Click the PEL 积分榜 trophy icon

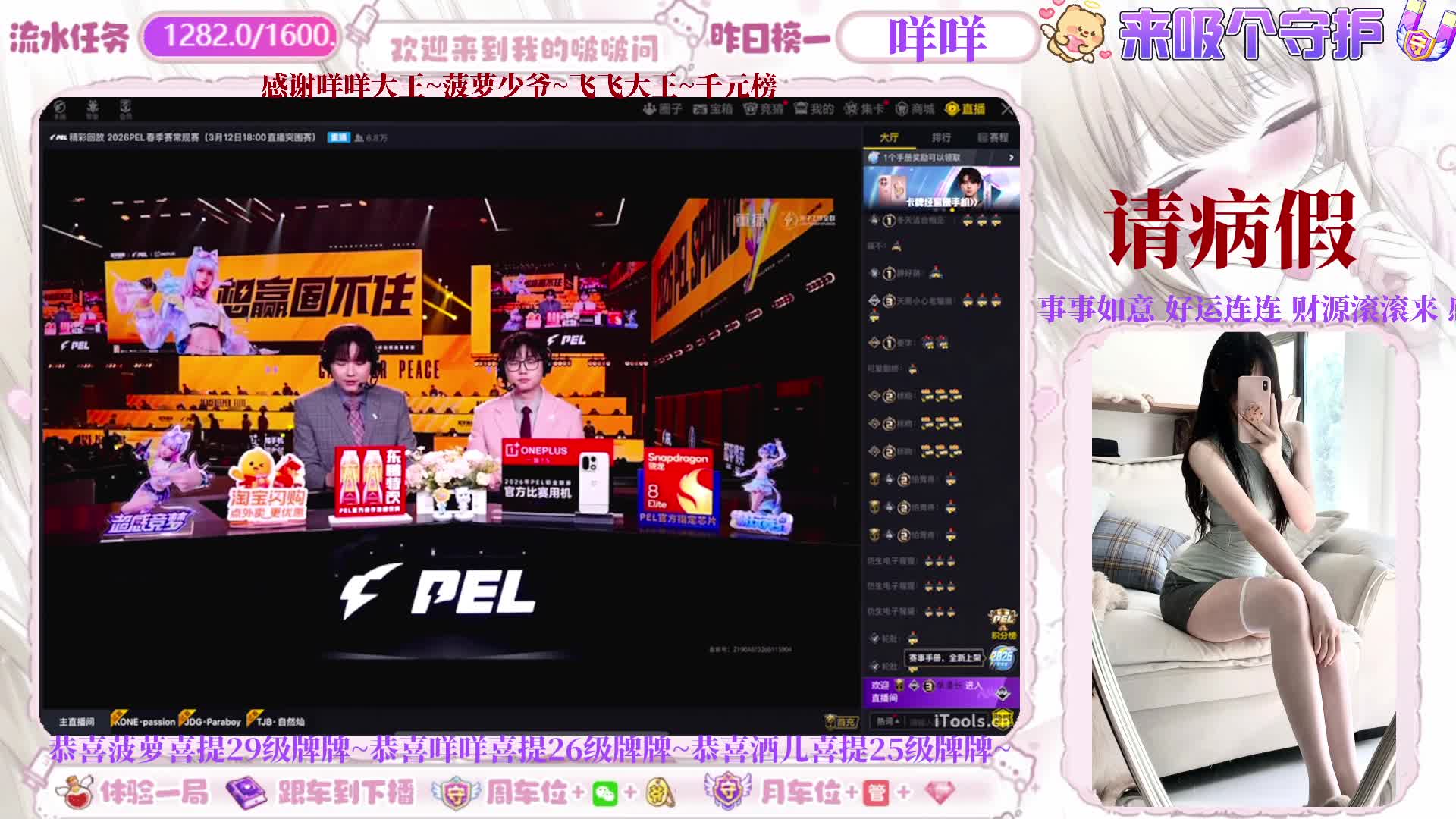(1003, 623)
